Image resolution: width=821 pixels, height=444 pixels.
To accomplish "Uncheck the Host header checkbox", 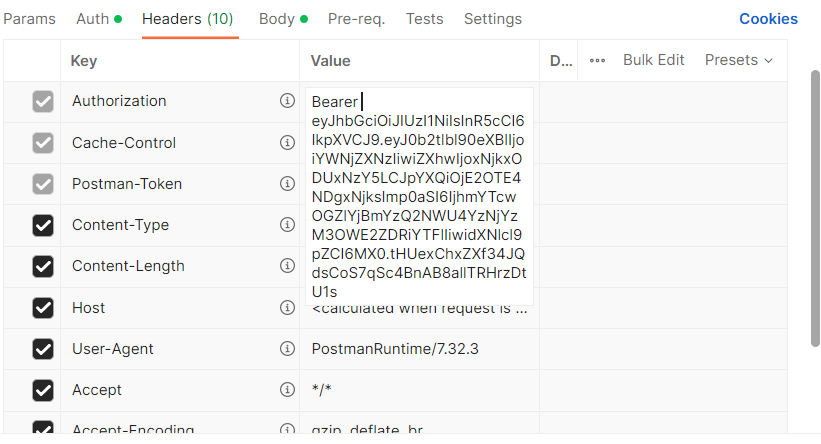I will coord(43,308).
